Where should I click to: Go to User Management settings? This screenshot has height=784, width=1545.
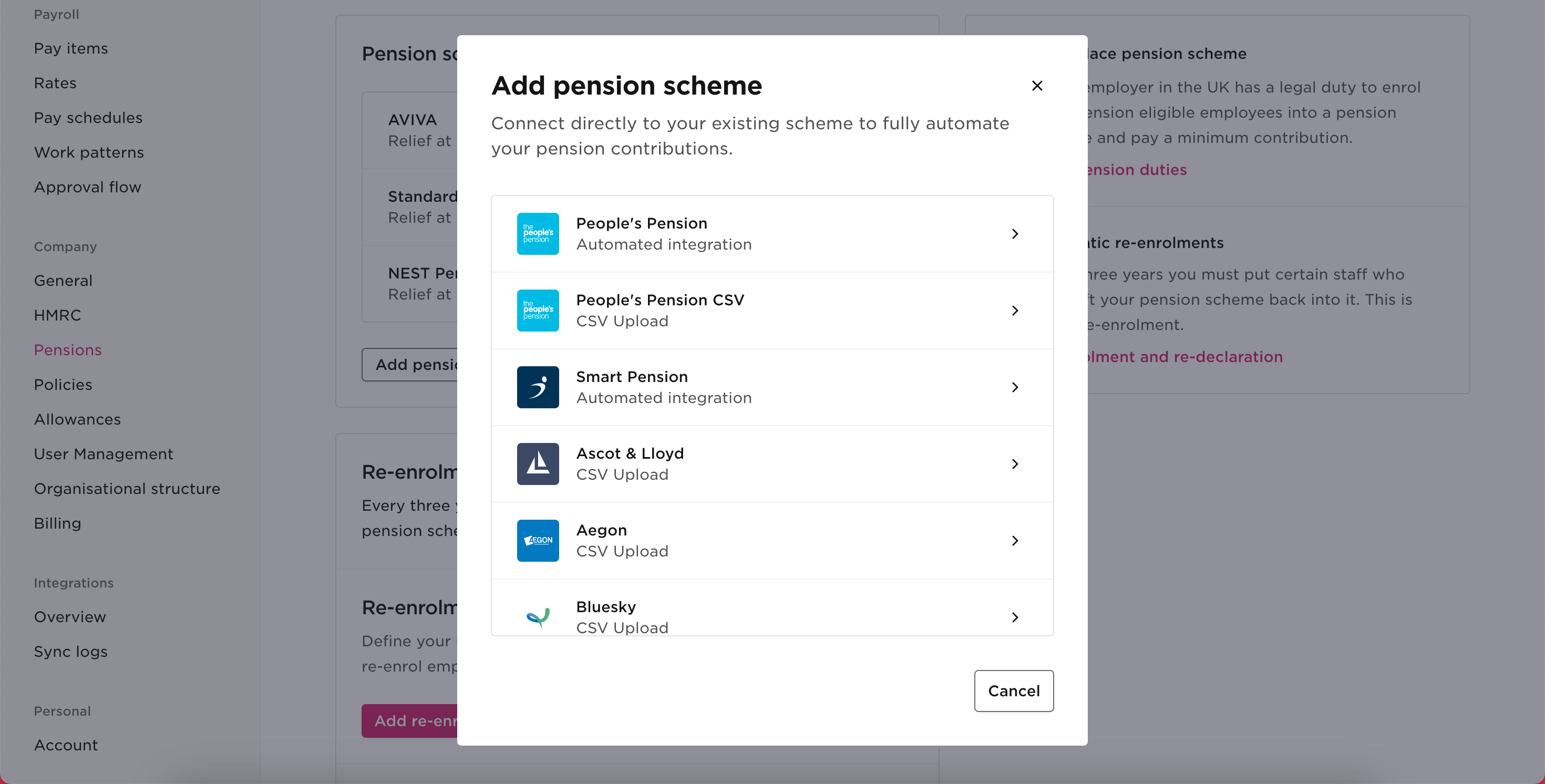103,453
